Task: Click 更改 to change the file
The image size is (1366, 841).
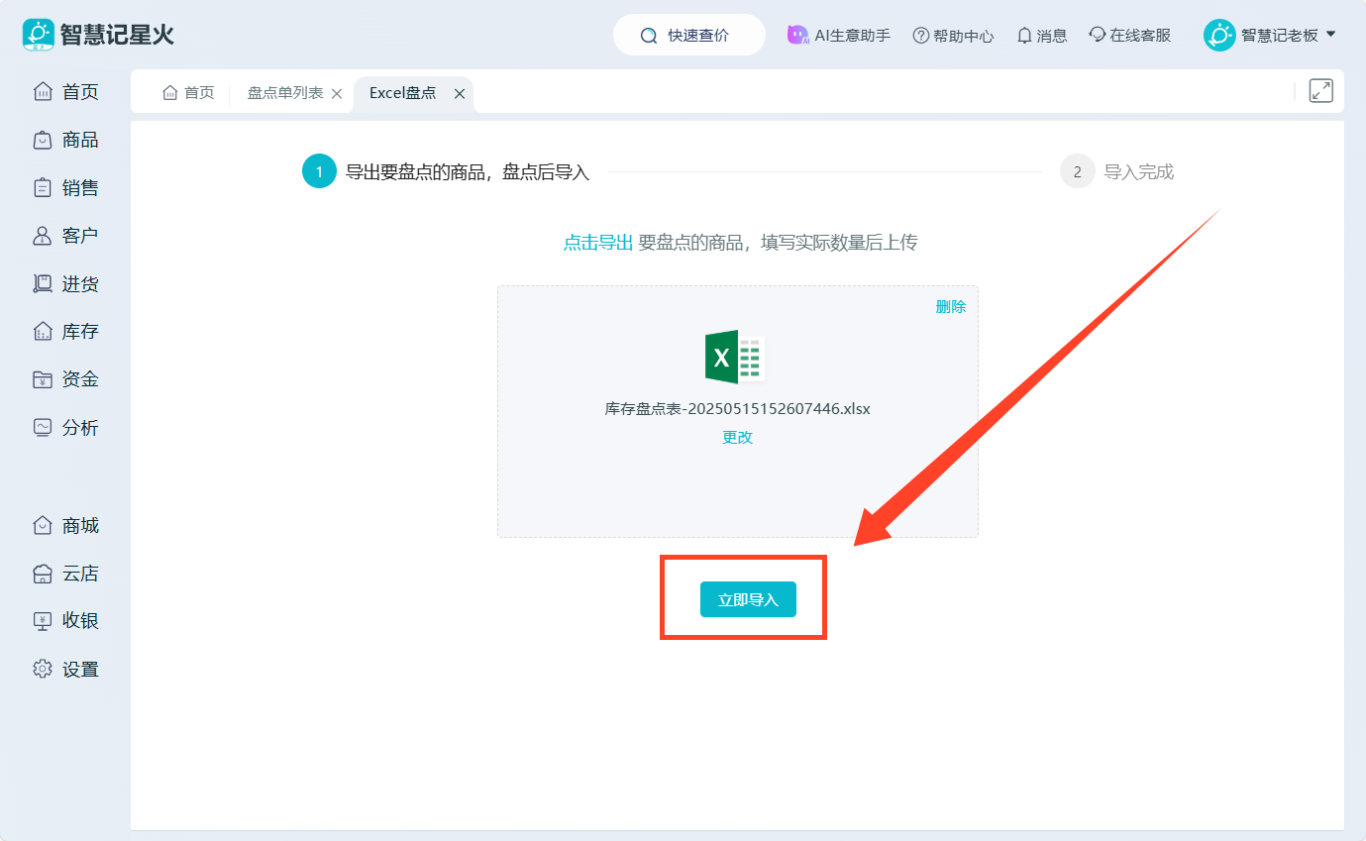Action: coord(737,437)
